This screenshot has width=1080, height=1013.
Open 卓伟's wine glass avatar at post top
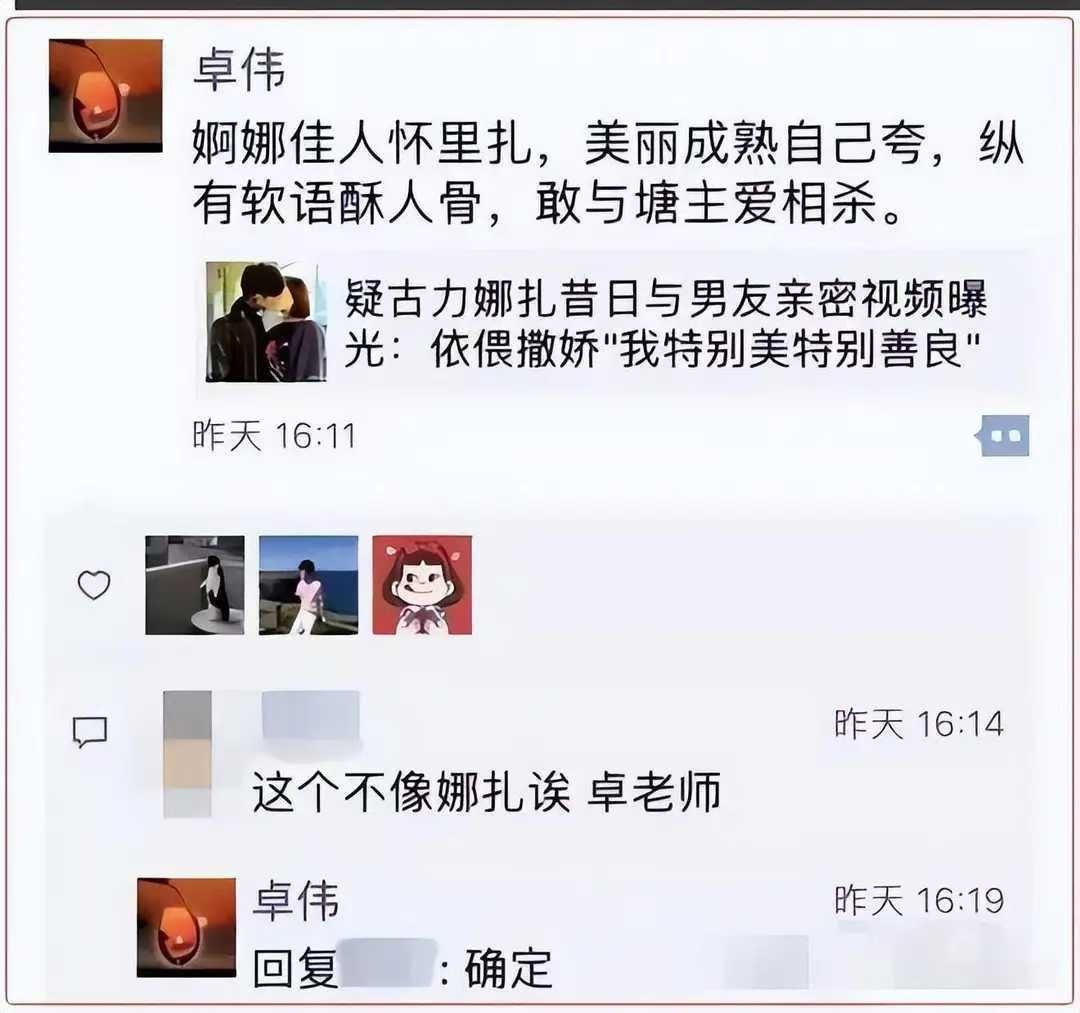[x=105, y=95]
